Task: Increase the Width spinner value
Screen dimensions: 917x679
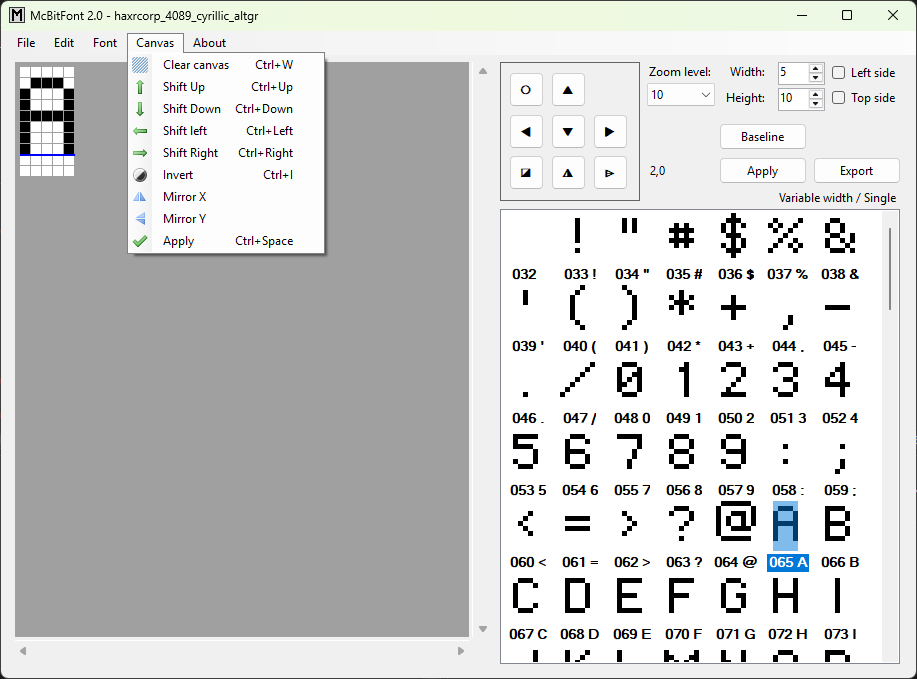Action: click(x=816, y=68)
